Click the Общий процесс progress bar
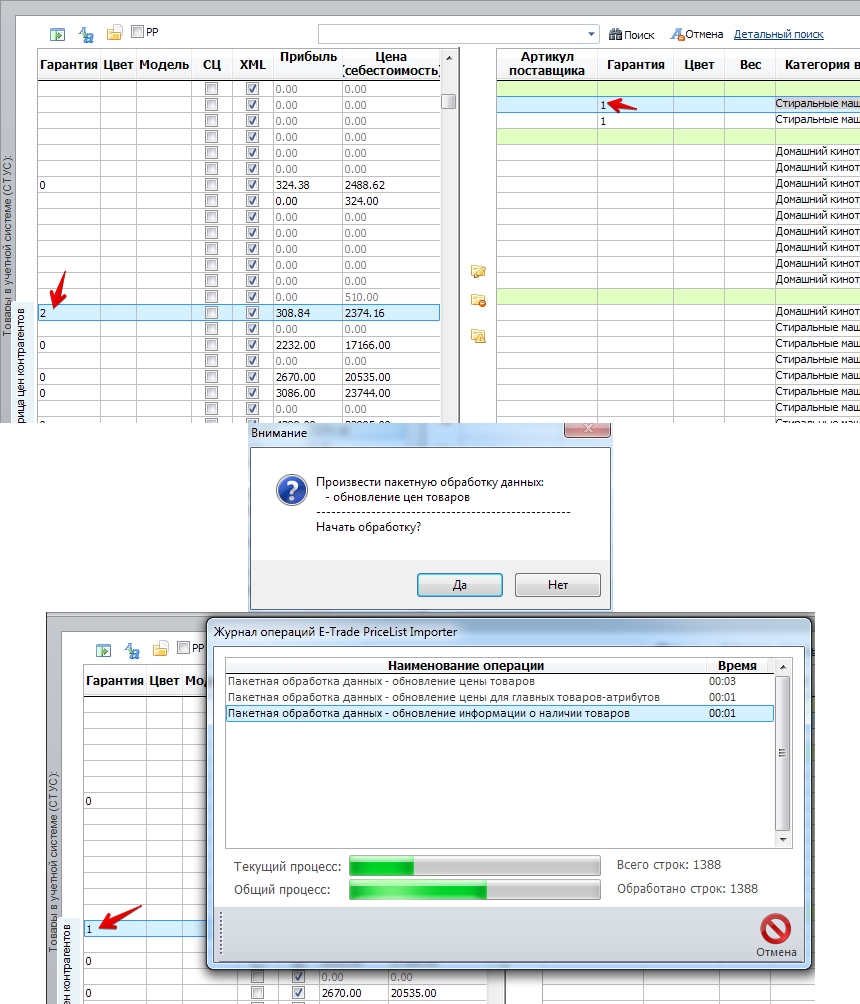860x1004 pixels. [x=475, y=890]
